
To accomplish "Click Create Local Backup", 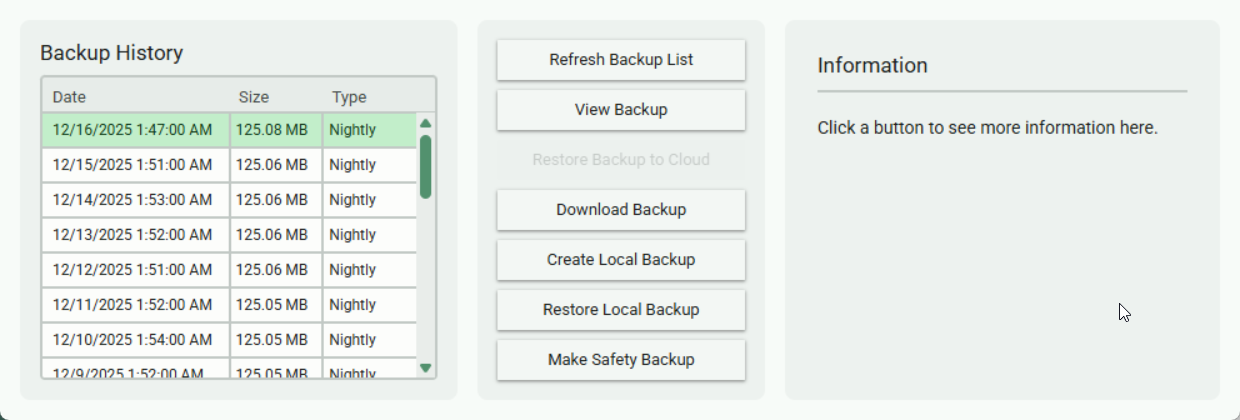I will click(620, 260).
